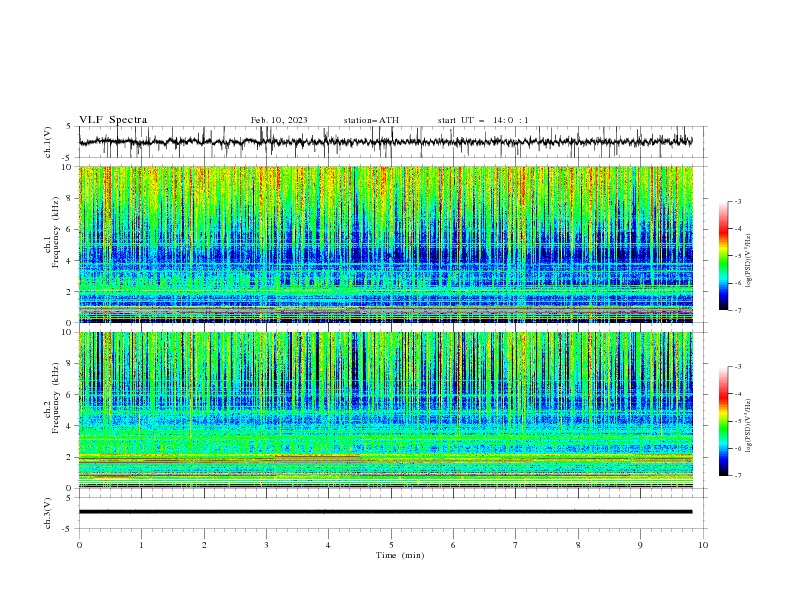
Task: Click the ch.1 color bar "log(PSD)(V²/Hz)" label
Action: (x=749, y=261)
